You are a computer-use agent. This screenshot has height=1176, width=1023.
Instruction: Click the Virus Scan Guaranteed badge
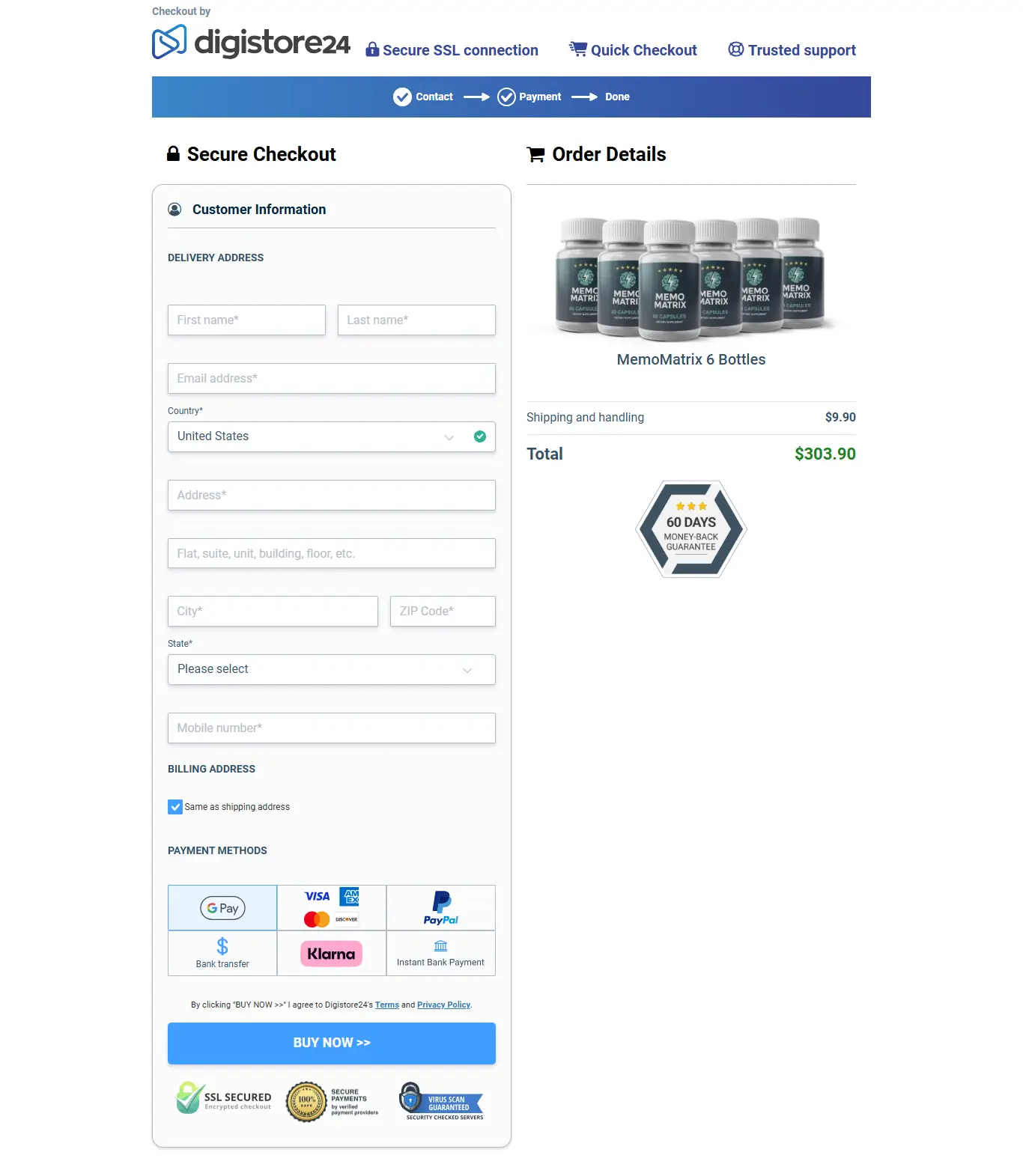point(442,1101)
